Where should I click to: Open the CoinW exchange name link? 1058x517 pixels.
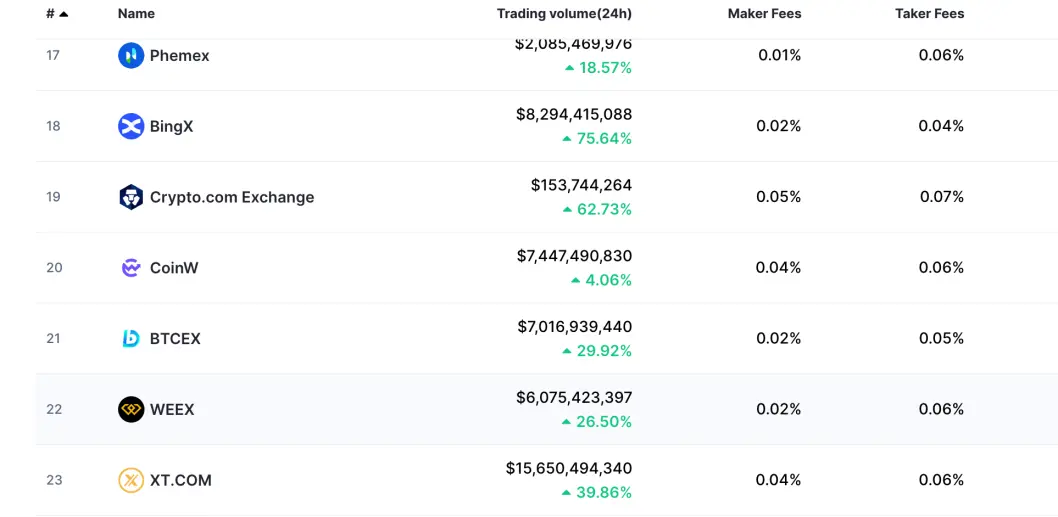click(x=174, y=268)
